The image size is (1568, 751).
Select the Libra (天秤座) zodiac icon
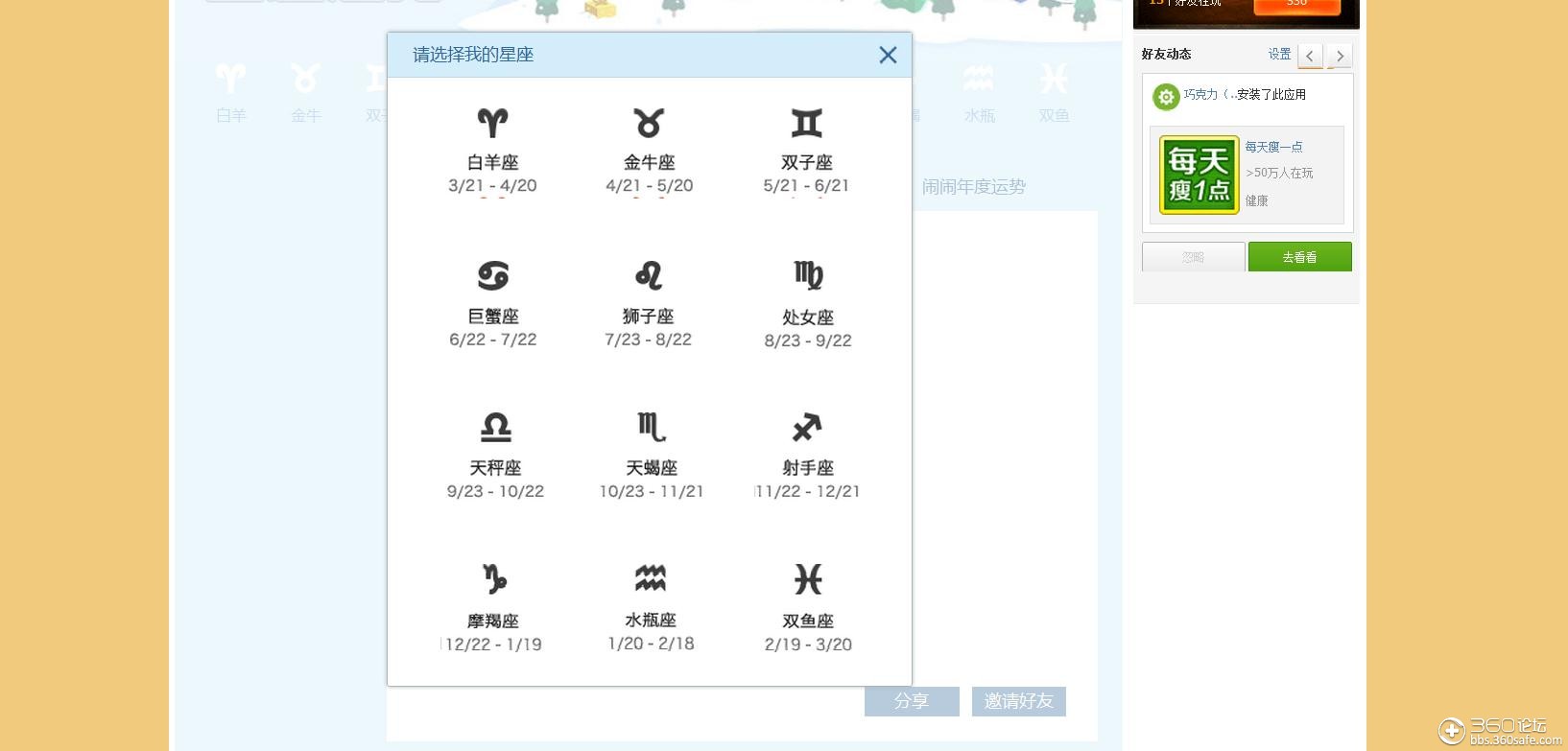tap(495, 428)
